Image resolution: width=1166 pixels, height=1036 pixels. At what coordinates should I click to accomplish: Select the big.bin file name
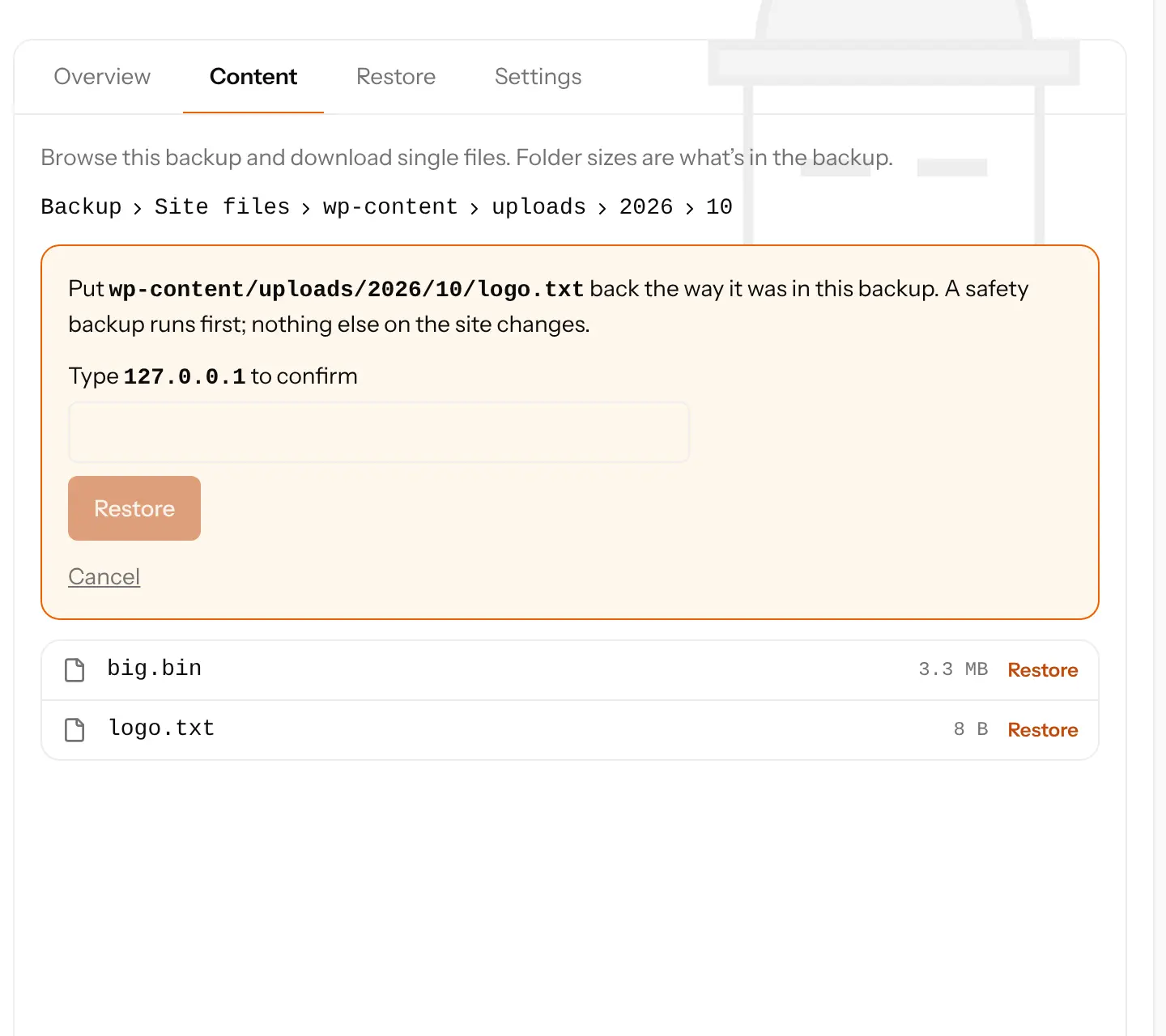coord(155,669)
